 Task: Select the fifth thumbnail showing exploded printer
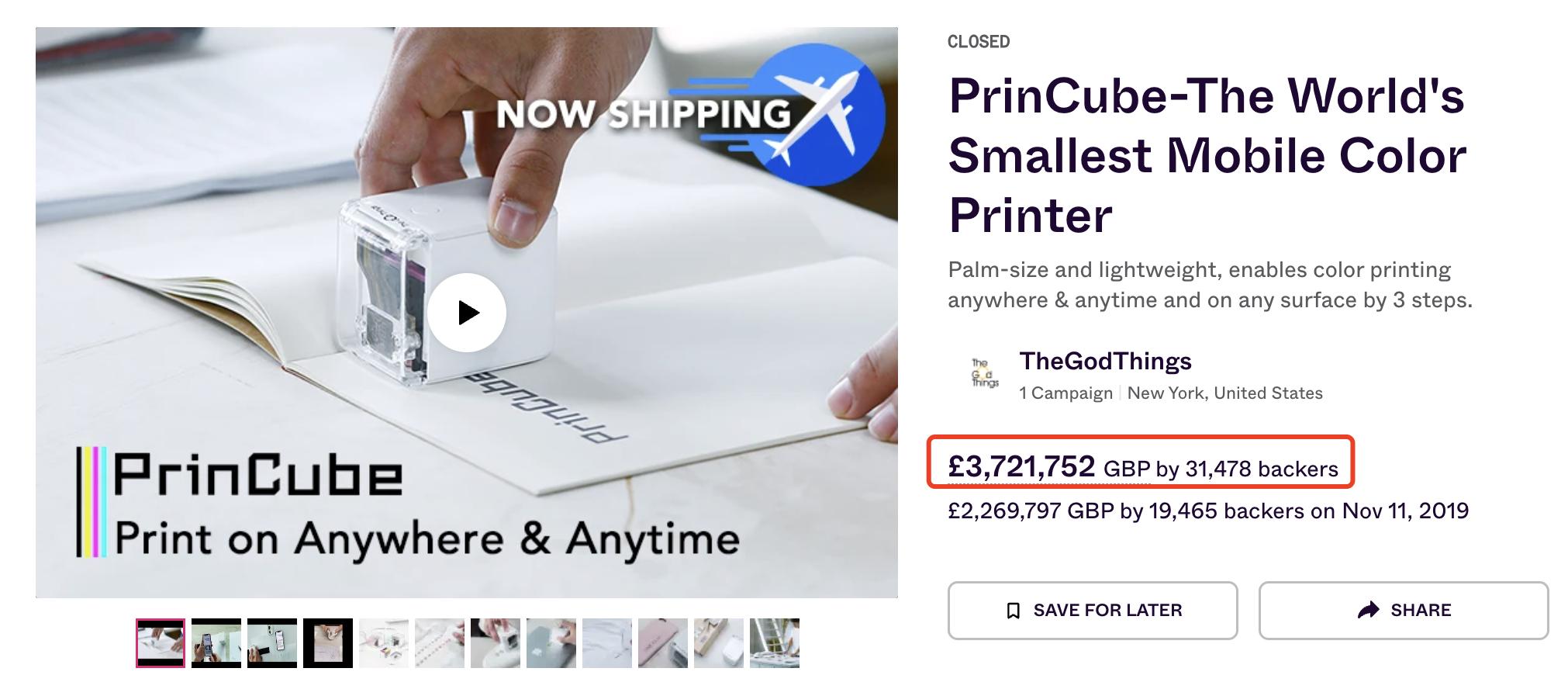384,643
